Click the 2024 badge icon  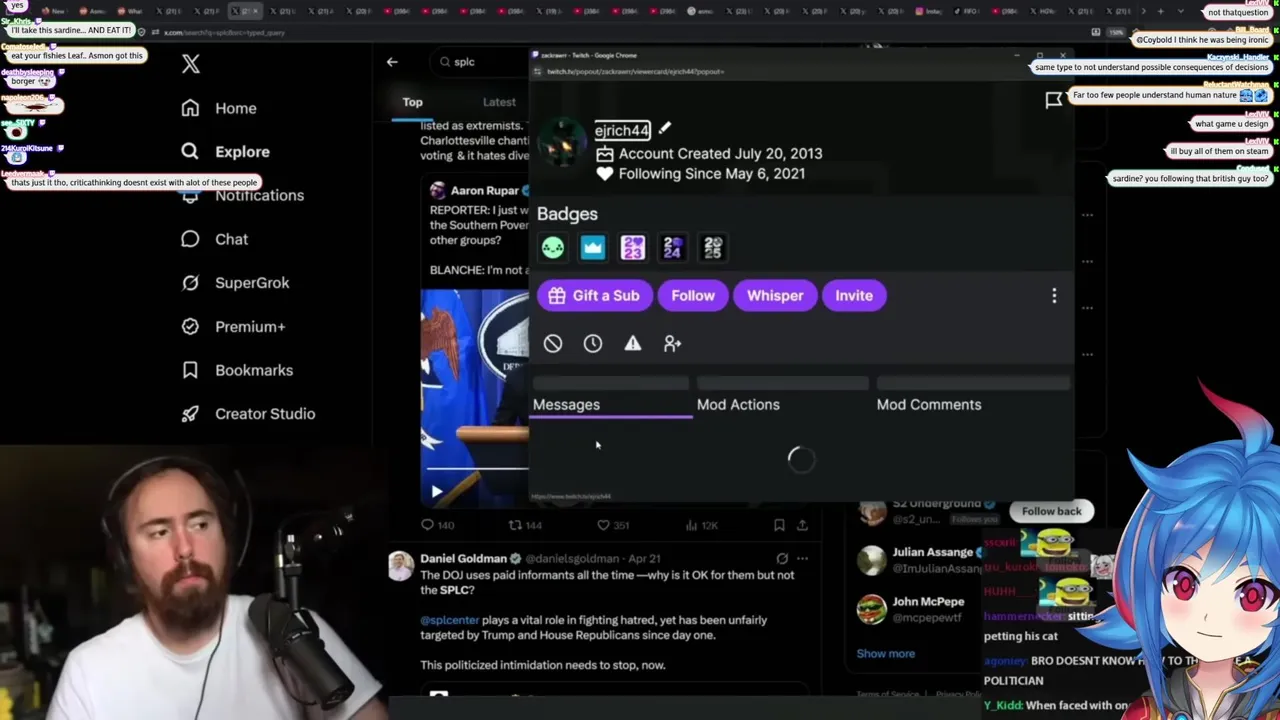coord(672,247)
